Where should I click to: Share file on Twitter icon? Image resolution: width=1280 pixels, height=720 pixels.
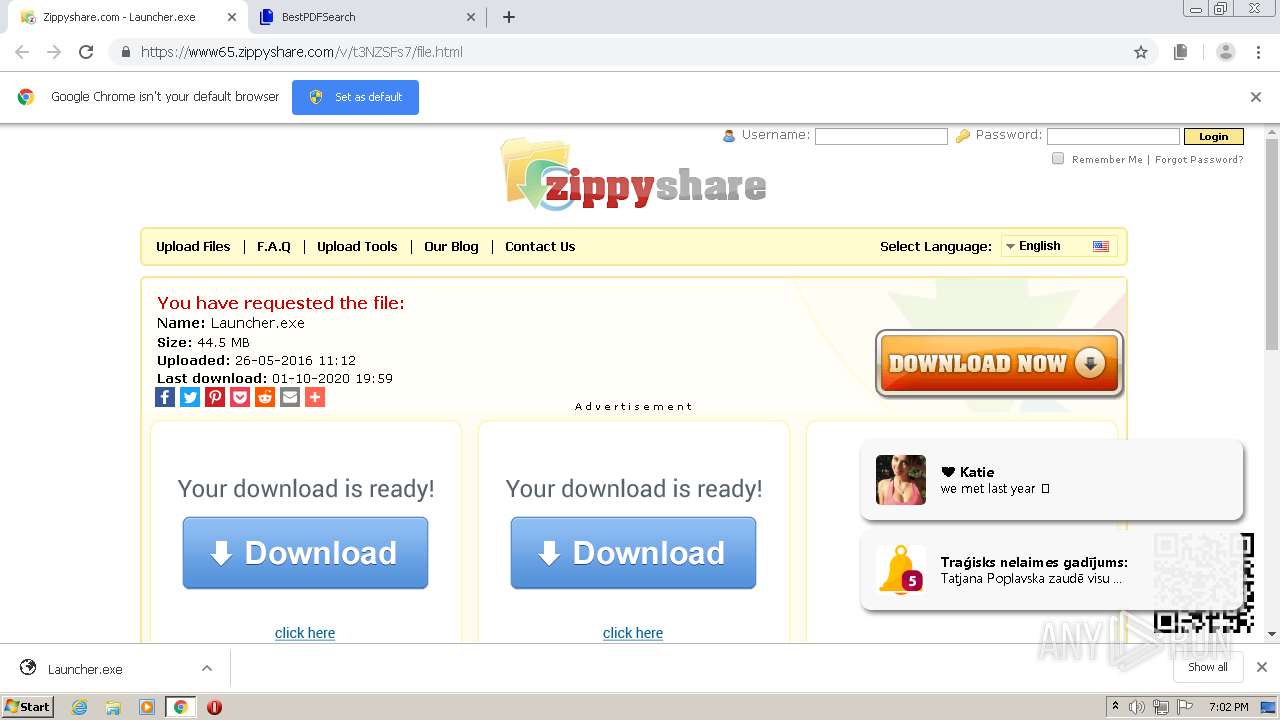coord(190,397)
